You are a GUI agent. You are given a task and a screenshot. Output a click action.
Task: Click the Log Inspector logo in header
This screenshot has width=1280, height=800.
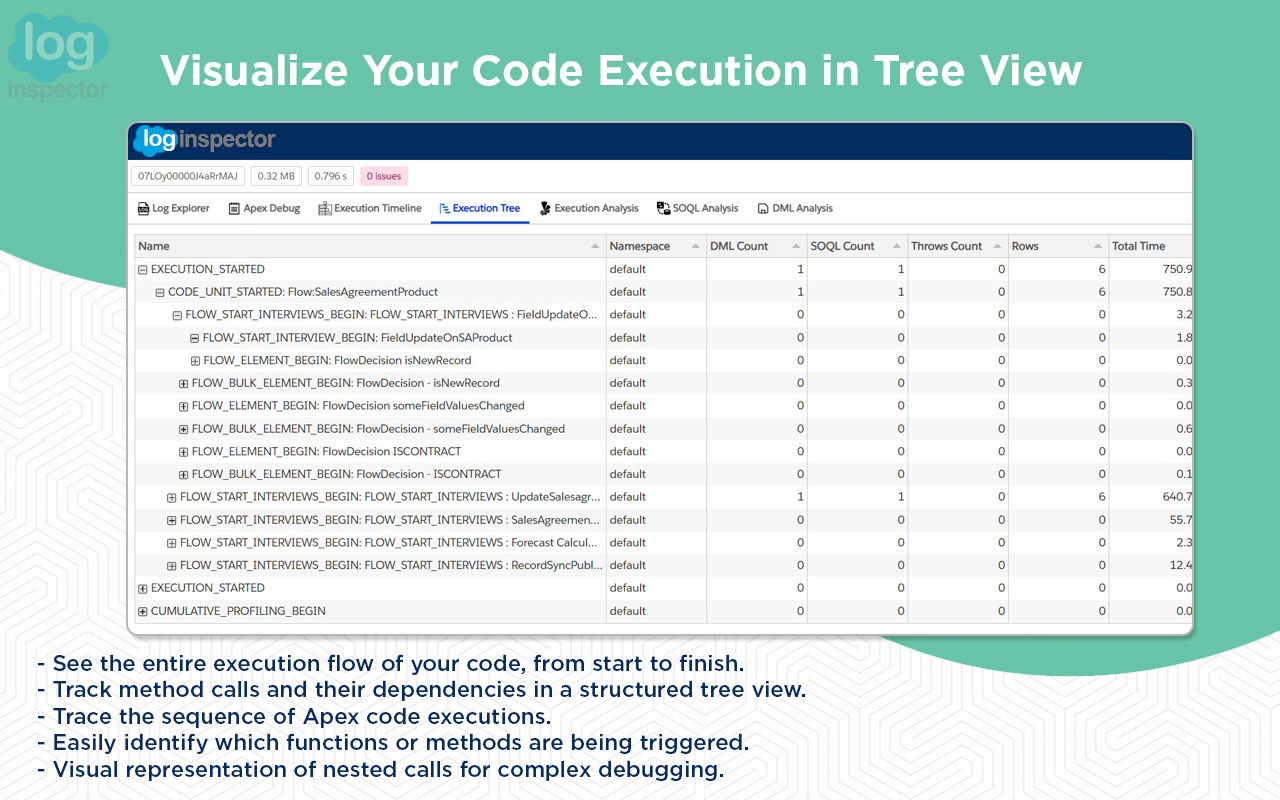pyautogui.click(x=204, y=140)
